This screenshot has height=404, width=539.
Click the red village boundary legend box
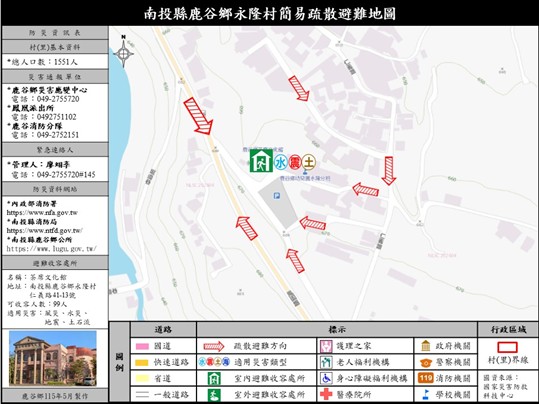[507, 347]
